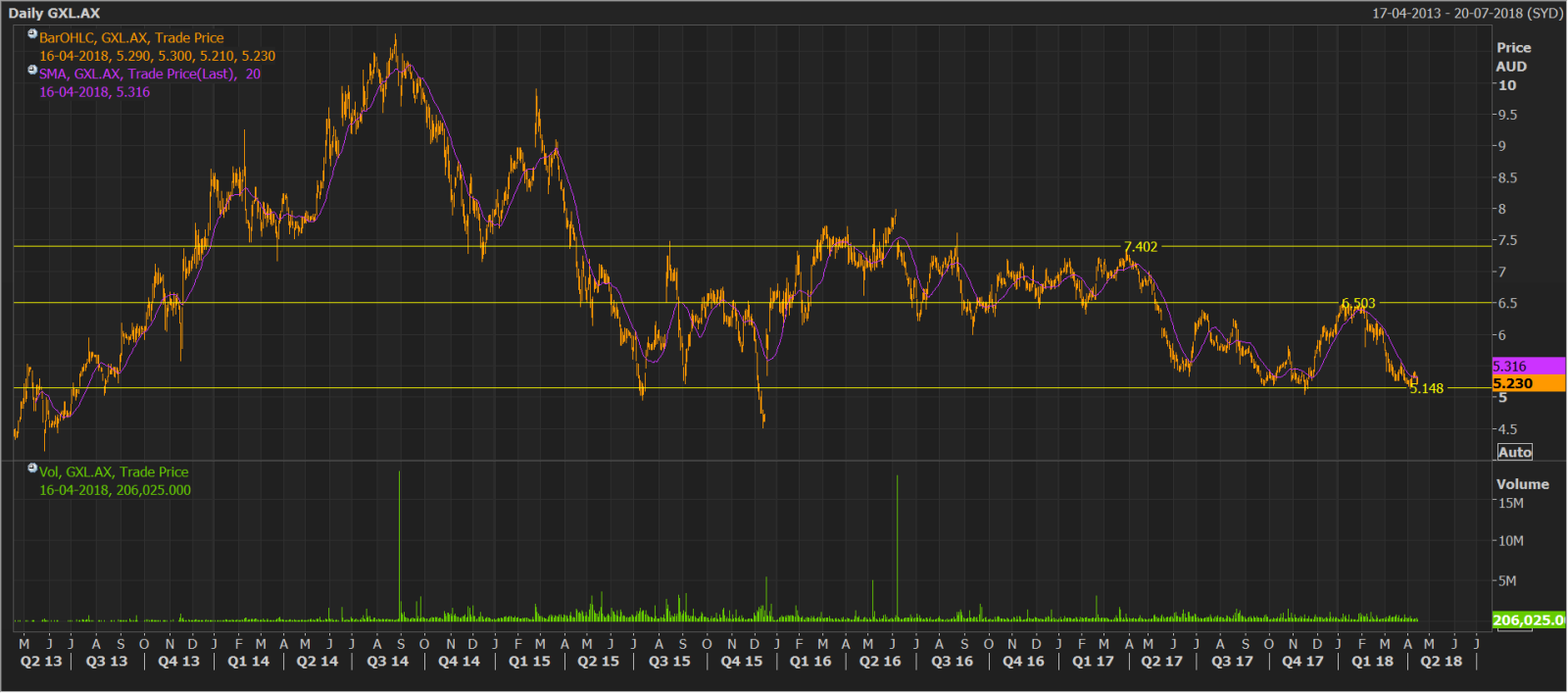Click the 10M volume axis label
Image resolution: width=1568 pixels, height=693 pixels.
[x=1510, y=541]
